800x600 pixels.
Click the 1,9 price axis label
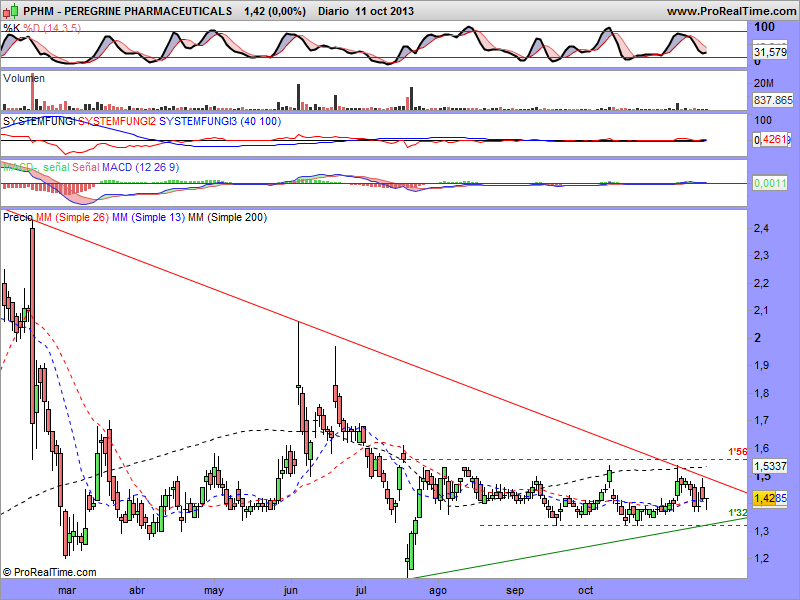pyautogui.click(x=762, y=365)
